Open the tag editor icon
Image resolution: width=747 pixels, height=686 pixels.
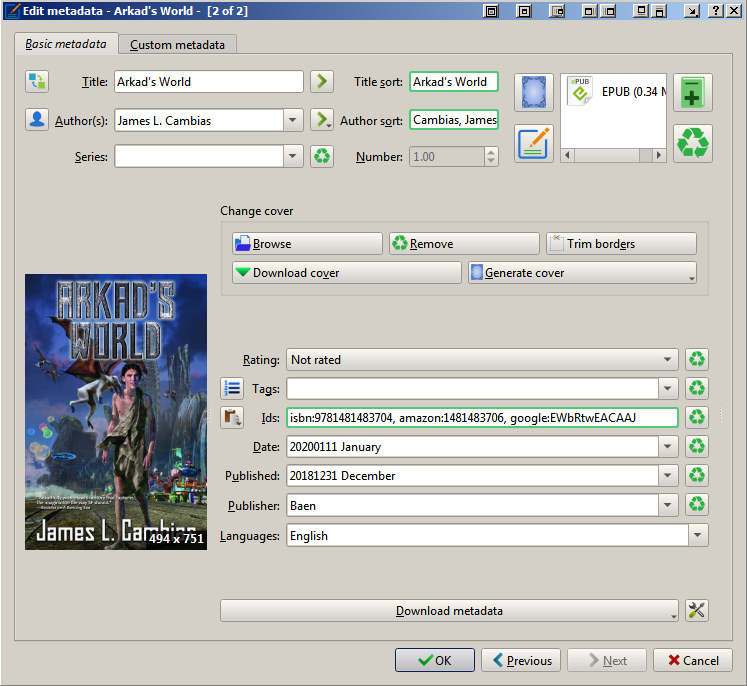pyautogui.click(x=232, y=388)
